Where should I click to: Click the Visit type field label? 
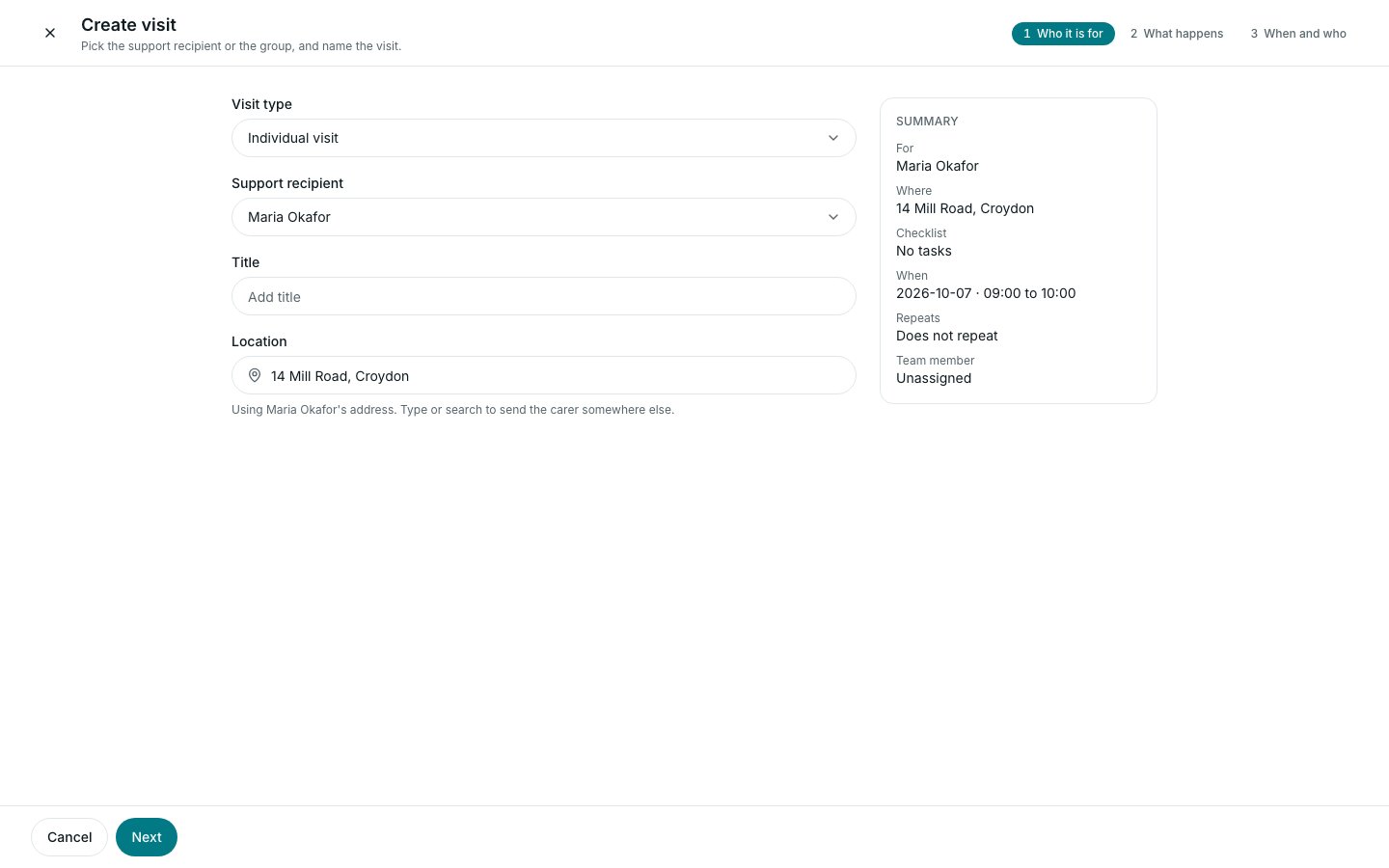point(261,104)
